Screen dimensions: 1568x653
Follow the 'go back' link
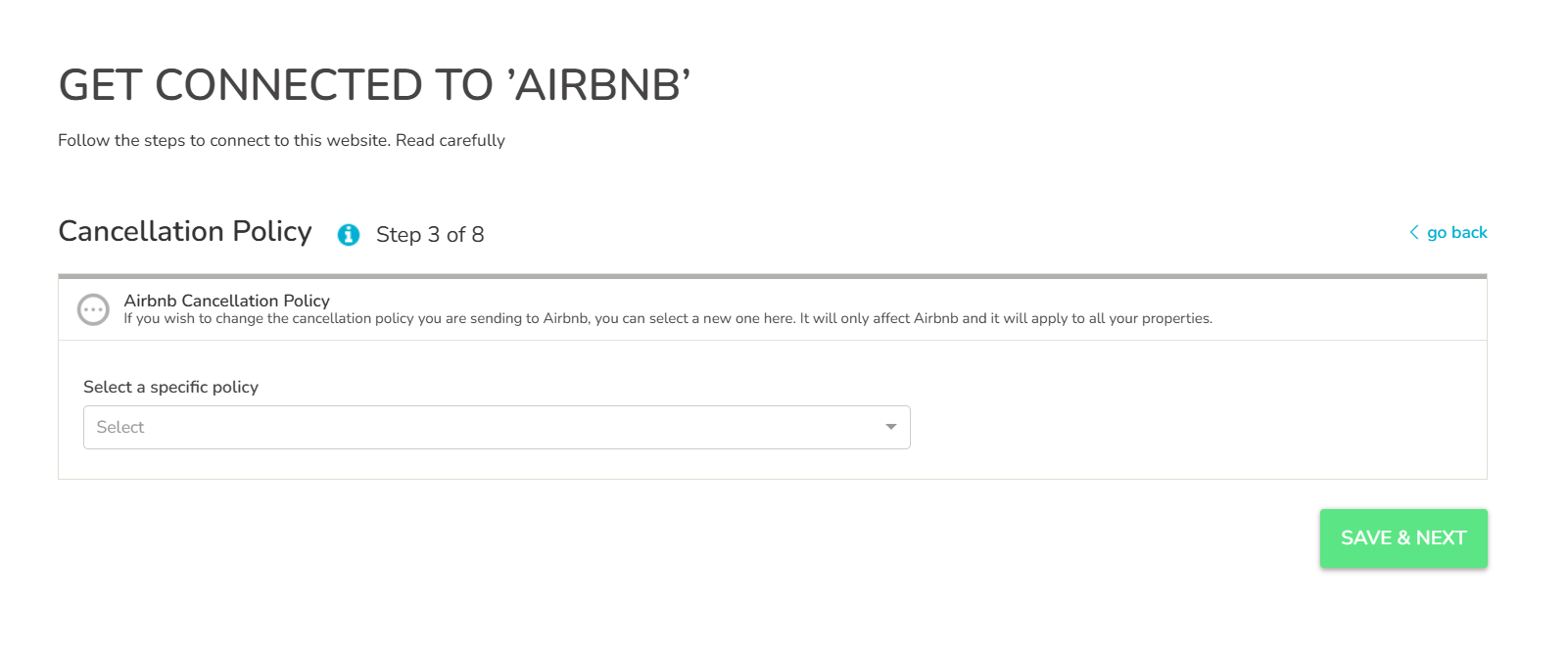[x=1456, y=232]
